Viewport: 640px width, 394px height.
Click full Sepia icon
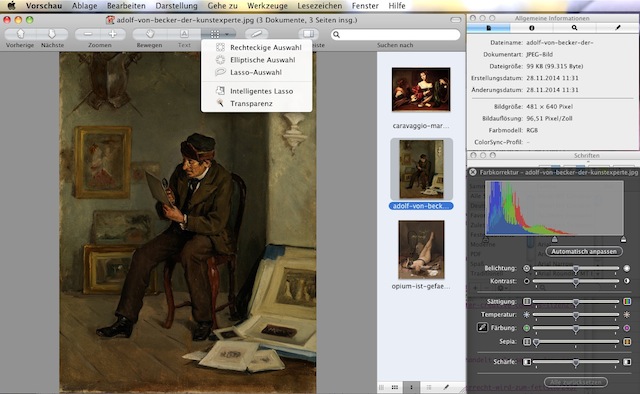(x=627, y=342)
